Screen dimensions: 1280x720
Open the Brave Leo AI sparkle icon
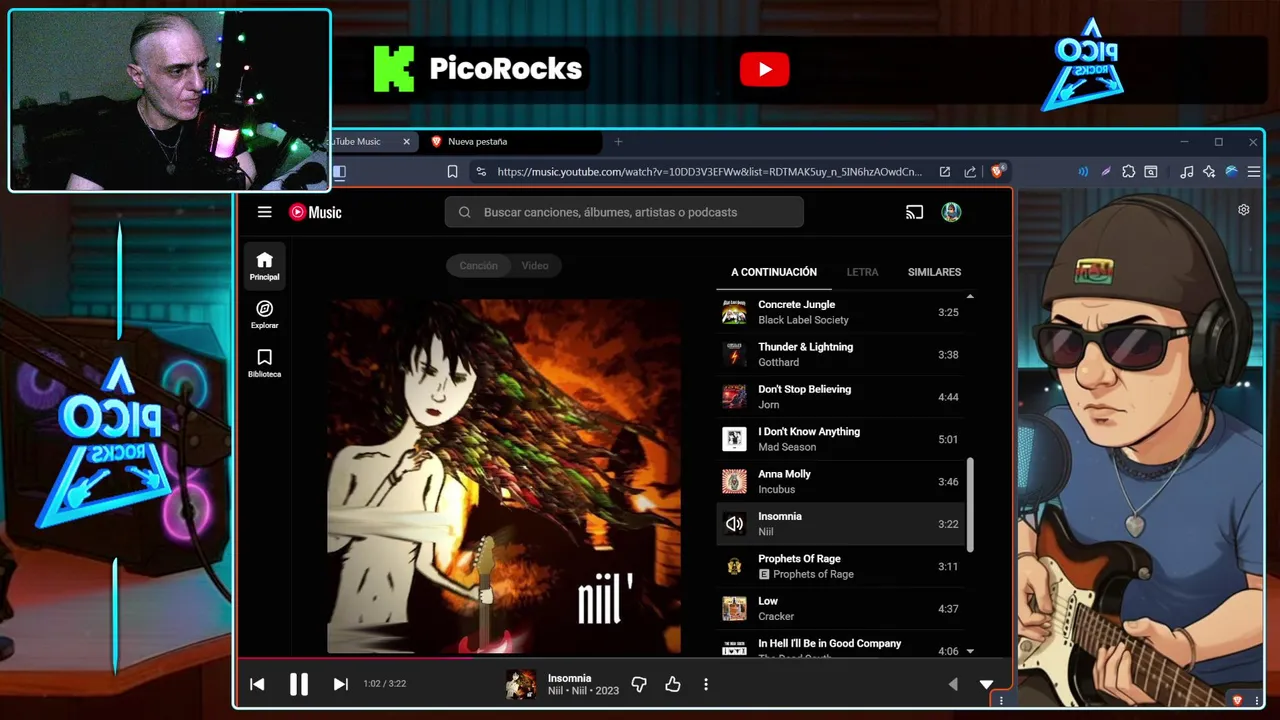(x=1209, y=172)
